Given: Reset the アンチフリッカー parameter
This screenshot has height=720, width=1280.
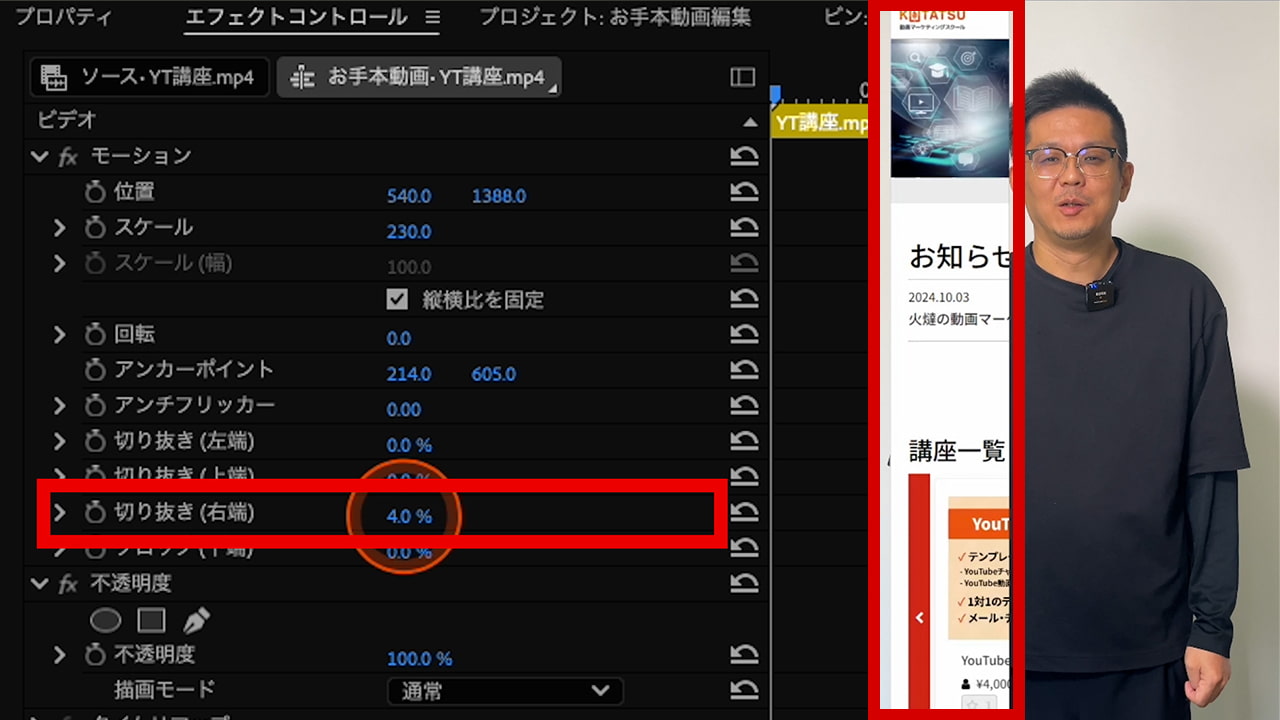Looking at the screenshot, I should [x=744, y=406].
